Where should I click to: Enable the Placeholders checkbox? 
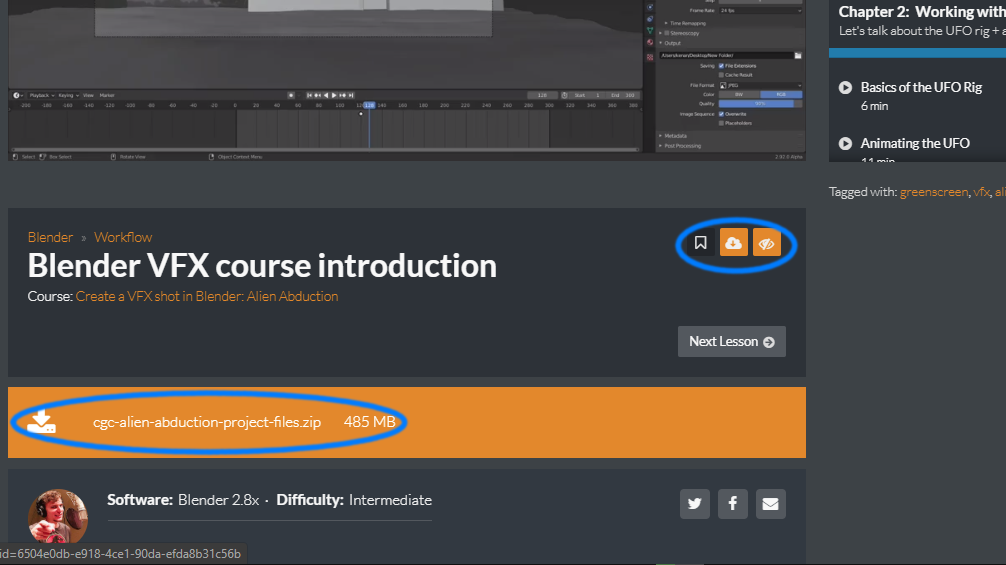(721, 123)
